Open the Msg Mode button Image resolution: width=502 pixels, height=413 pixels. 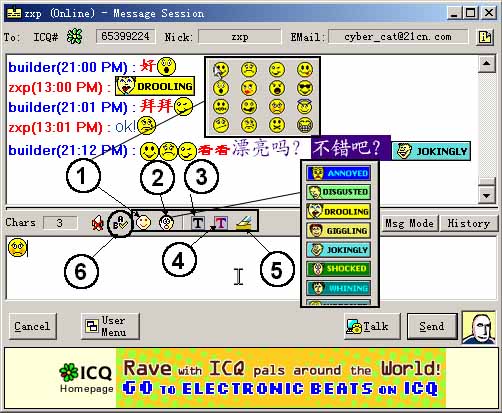point(409,223)
